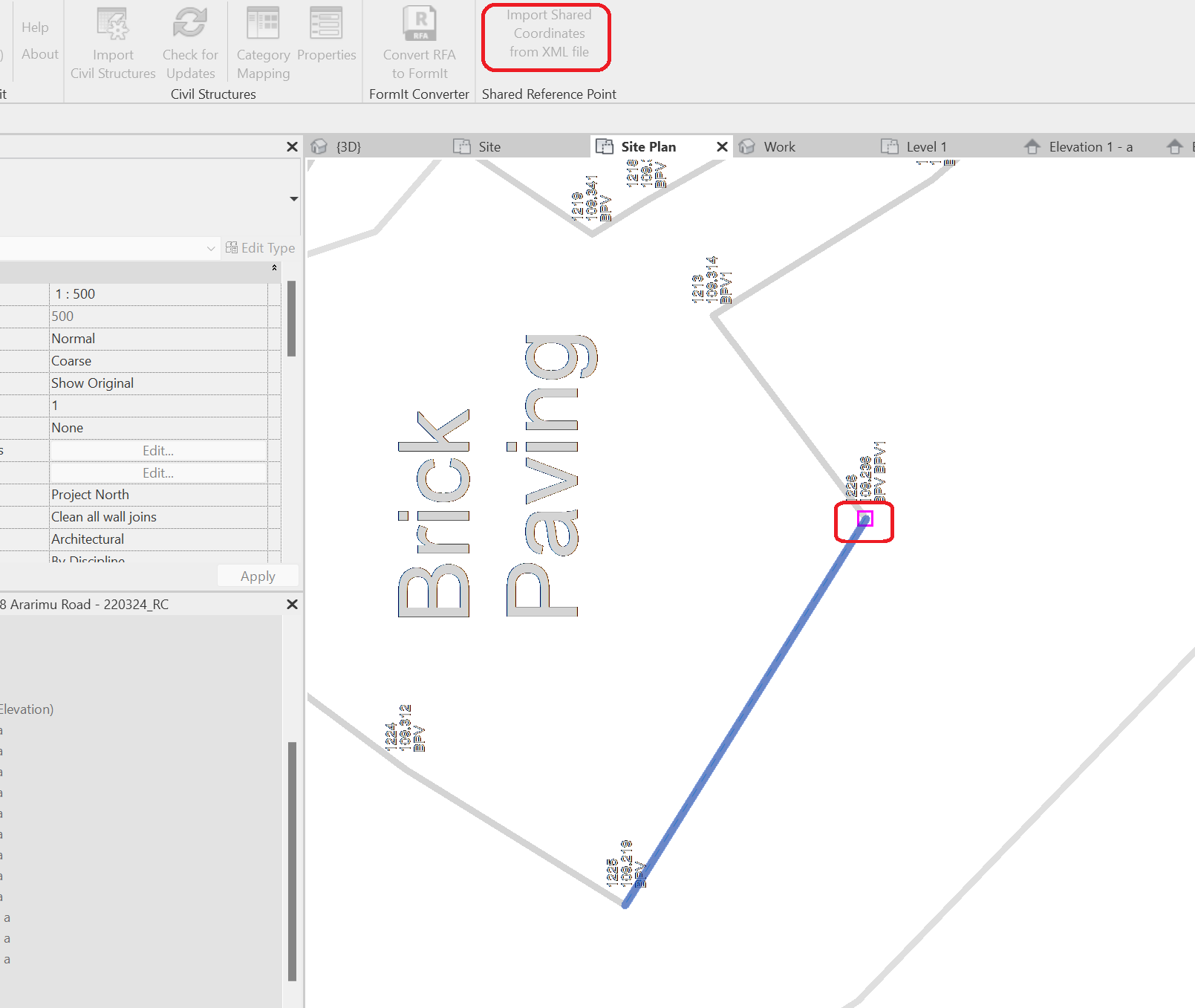Open the Import Civil Structures tool
The width and height of the screenshot is (1195, 1008).
point(112,41)
